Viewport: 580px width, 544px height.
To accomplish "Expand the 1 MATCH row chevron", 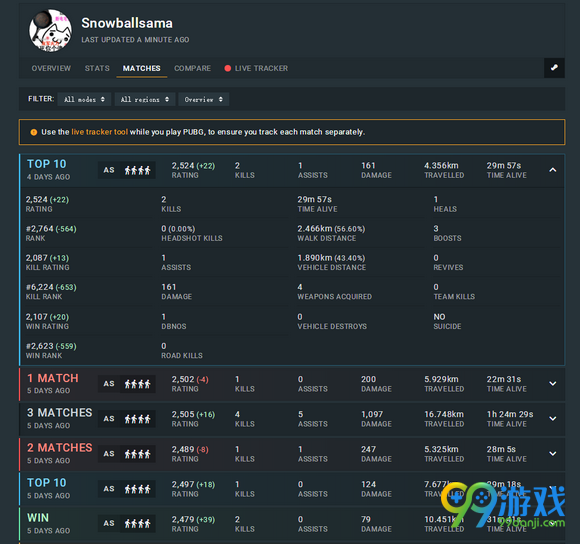I will [553, 383].
